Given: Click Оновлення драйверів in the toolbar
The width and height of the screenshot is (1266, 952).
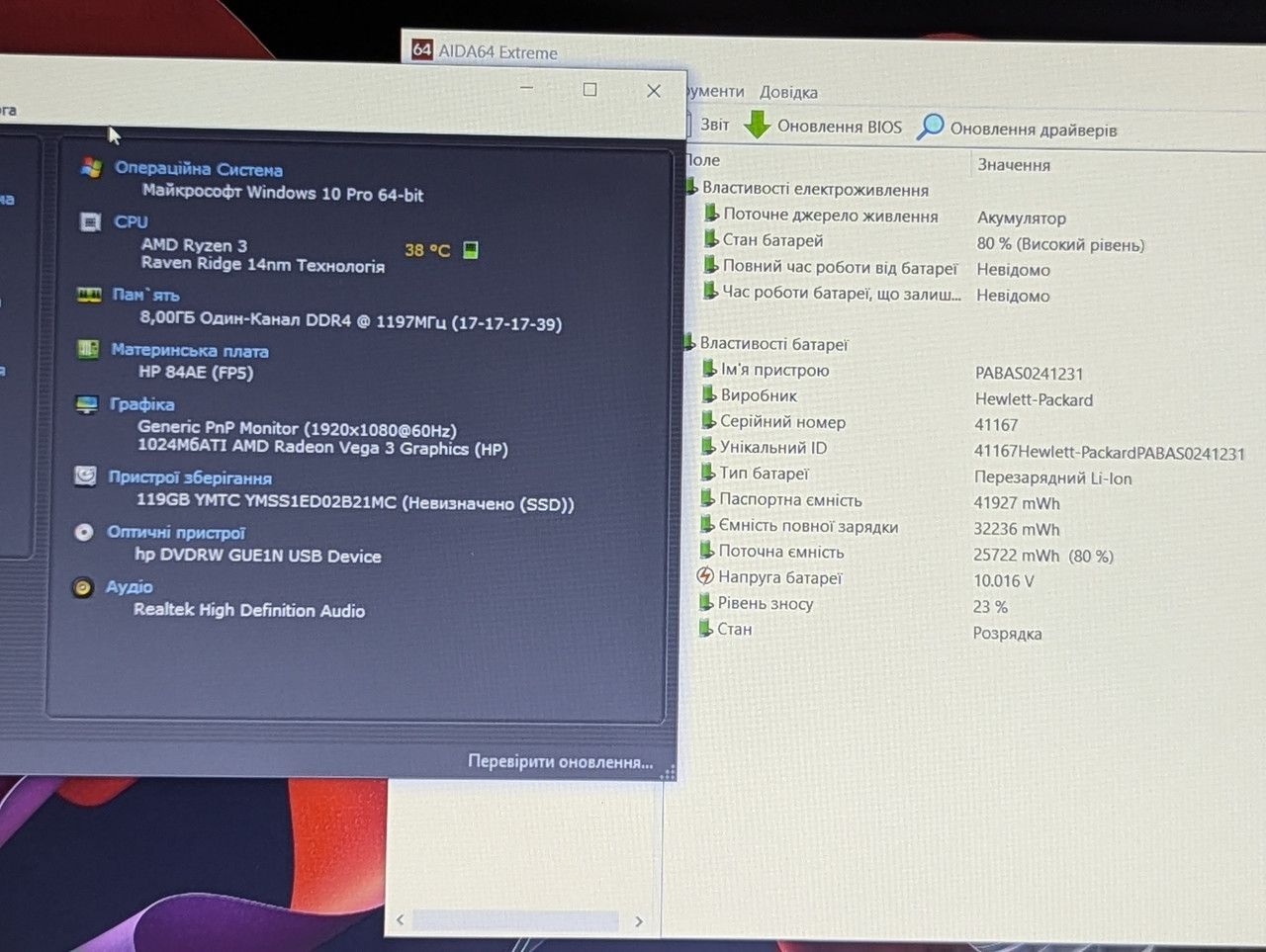Looking at the screenshot, I should (1018, 129).
